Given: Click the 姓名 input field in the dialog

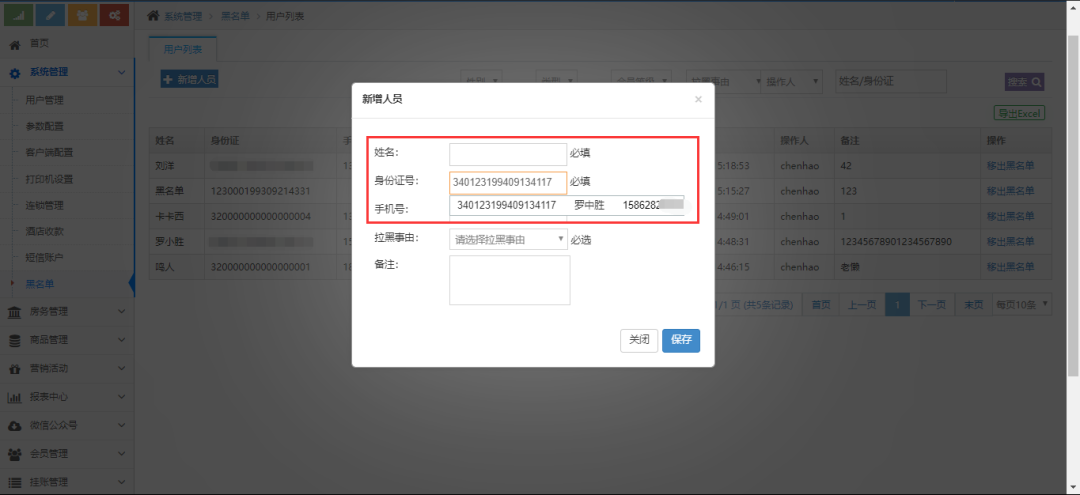Looking at the screenshot, I should tap(508, 155).
